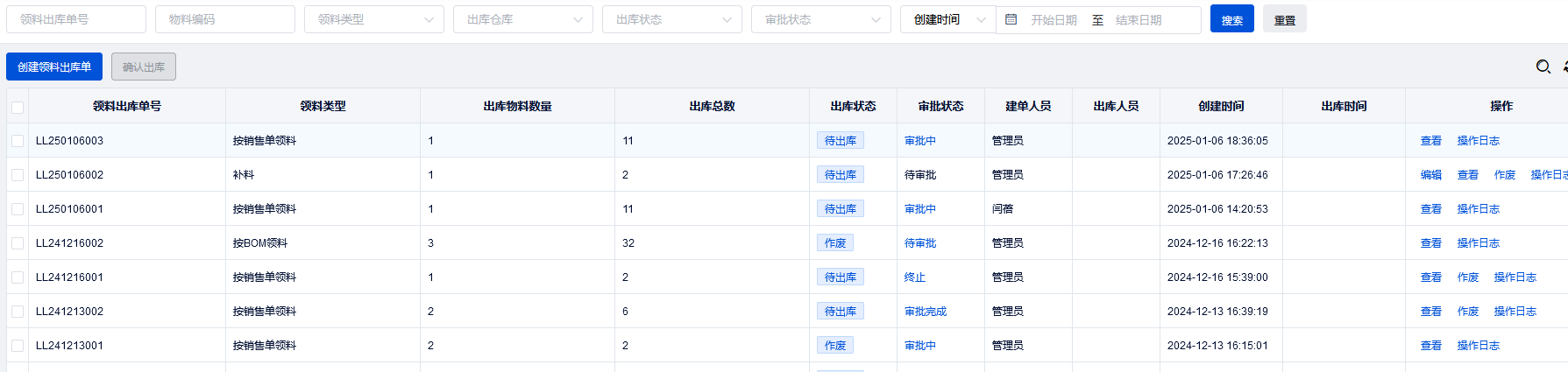Viewport: 1568px width, 372px height.
Task: Open 操作日志 for order LL250106003
Action: click(1478, 141)
